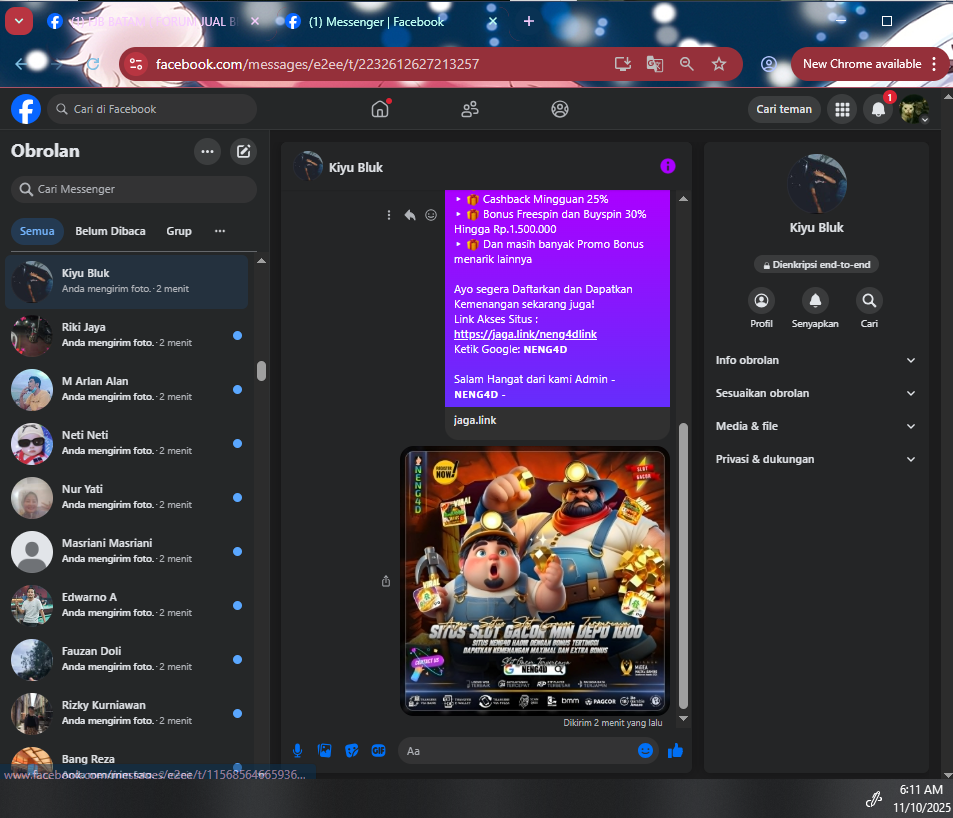Open the jaga.link/neng4dlink hyperlink
The height and width of the screenshot is (818, 953).
coord(525,334)
